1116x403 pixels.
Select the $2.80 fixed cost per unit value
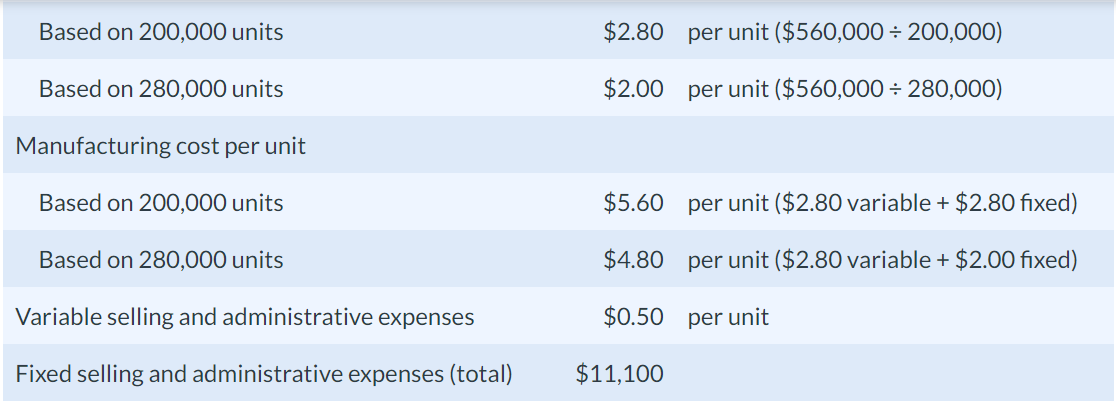pos(633,32)
